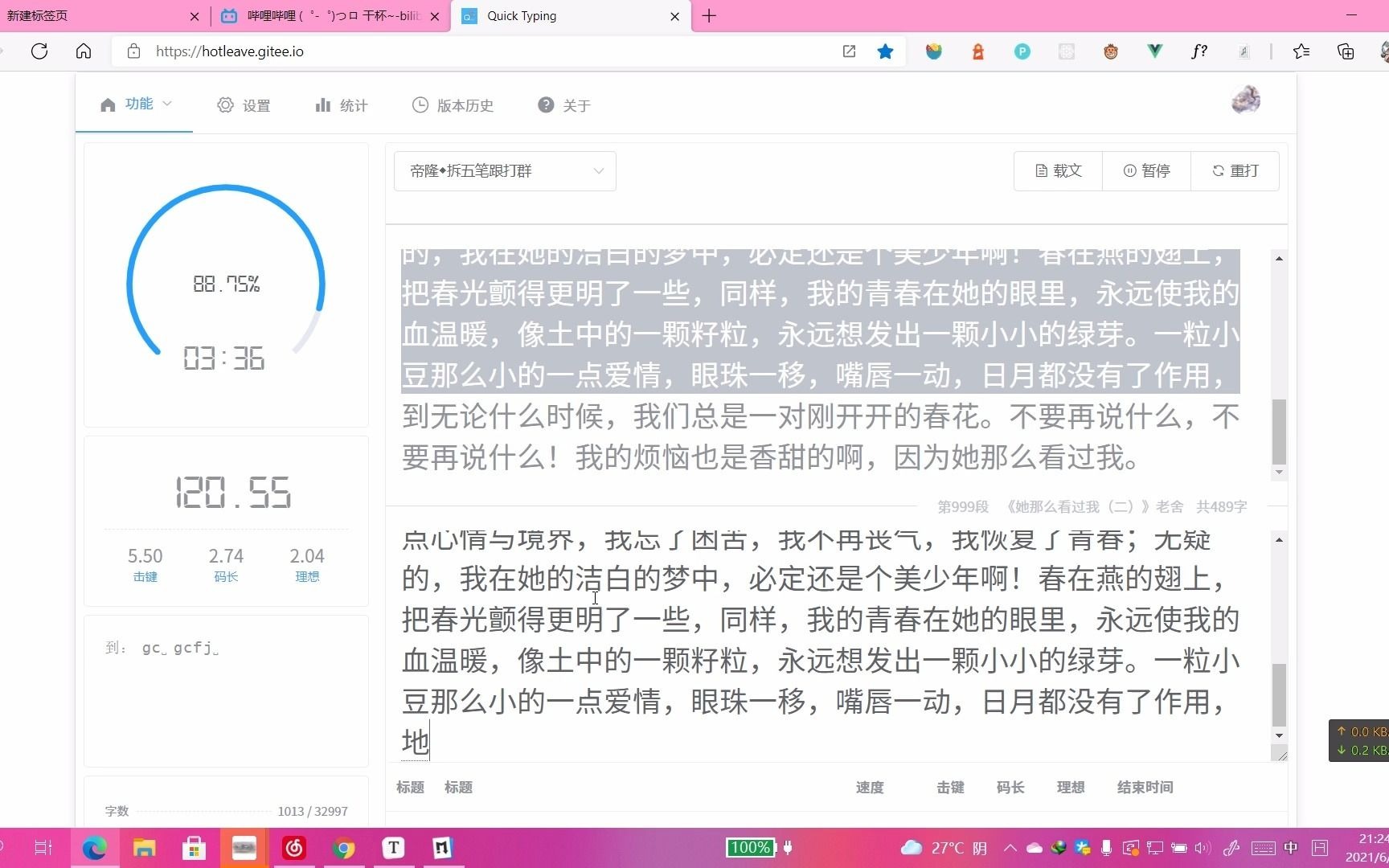Open the 关于 about tab

pyautogui.click(x=564, y=105)
